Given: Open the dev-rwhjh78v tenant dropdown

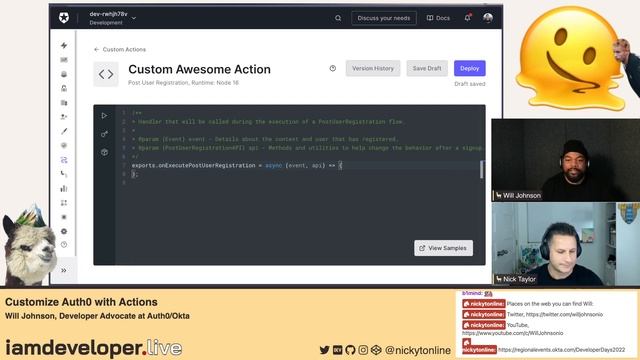Looking at the screenshot, I should pyautogui.click(x=113, y=18).
